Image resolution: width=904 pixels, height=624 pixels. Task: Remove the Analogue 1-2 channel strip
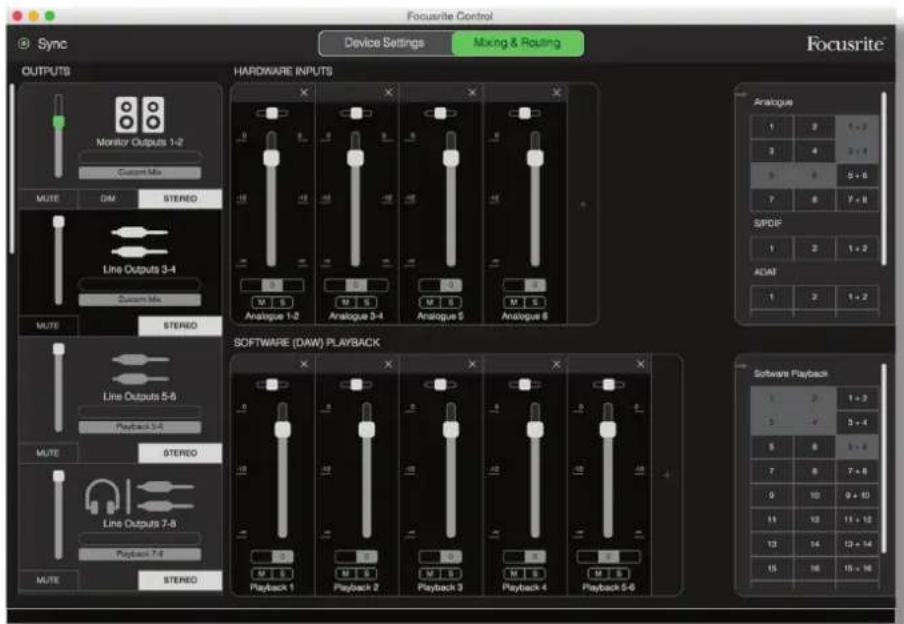(x=304, y=92)
